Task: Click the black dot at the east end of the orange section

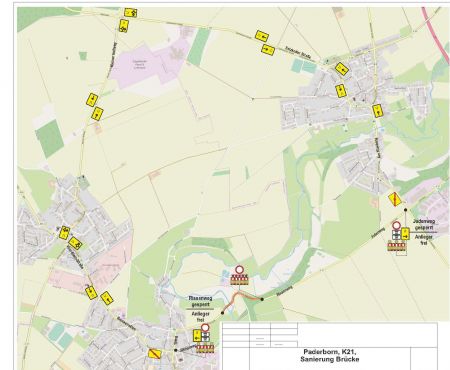Action: pyautogui.click(x=262, y=299)
